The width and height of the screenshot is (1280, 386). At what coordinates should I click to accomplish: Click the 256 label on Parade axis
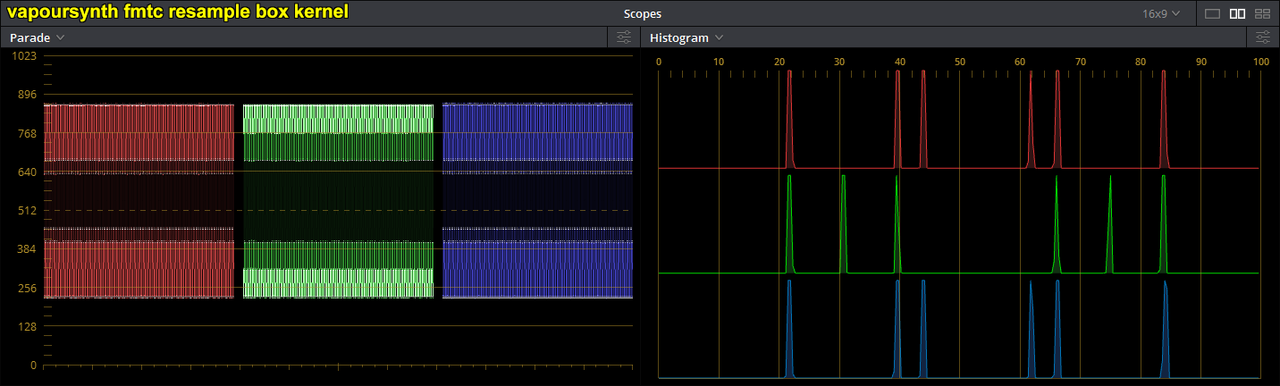27,288
